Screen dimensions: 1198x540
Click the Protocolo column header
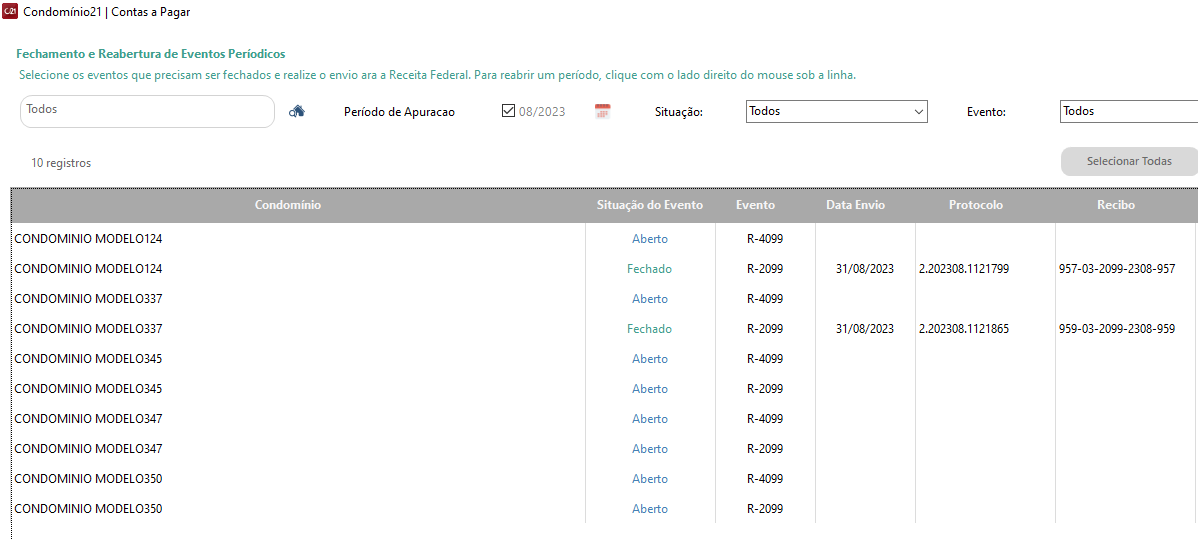976,205
